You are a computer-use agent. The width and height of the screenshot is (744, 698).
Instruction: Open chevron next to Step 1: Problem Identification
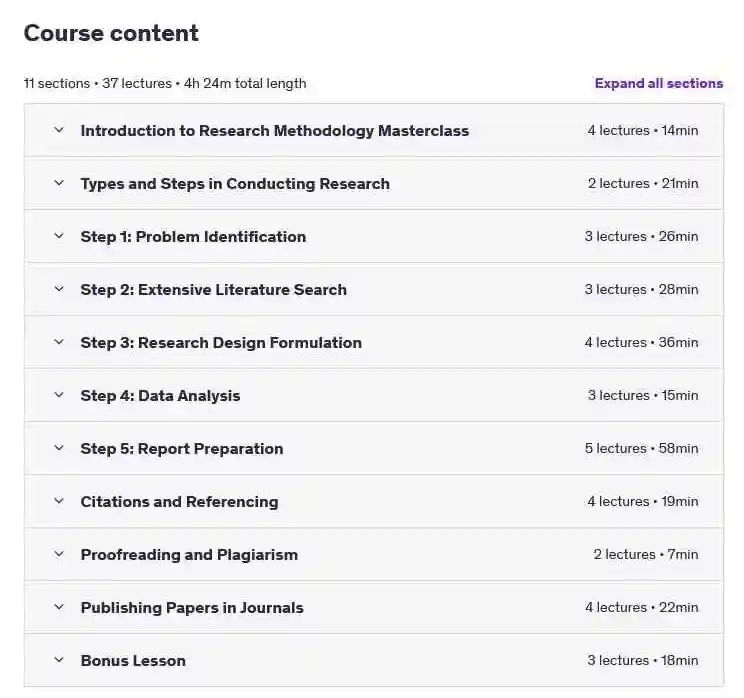coord(59,236)
